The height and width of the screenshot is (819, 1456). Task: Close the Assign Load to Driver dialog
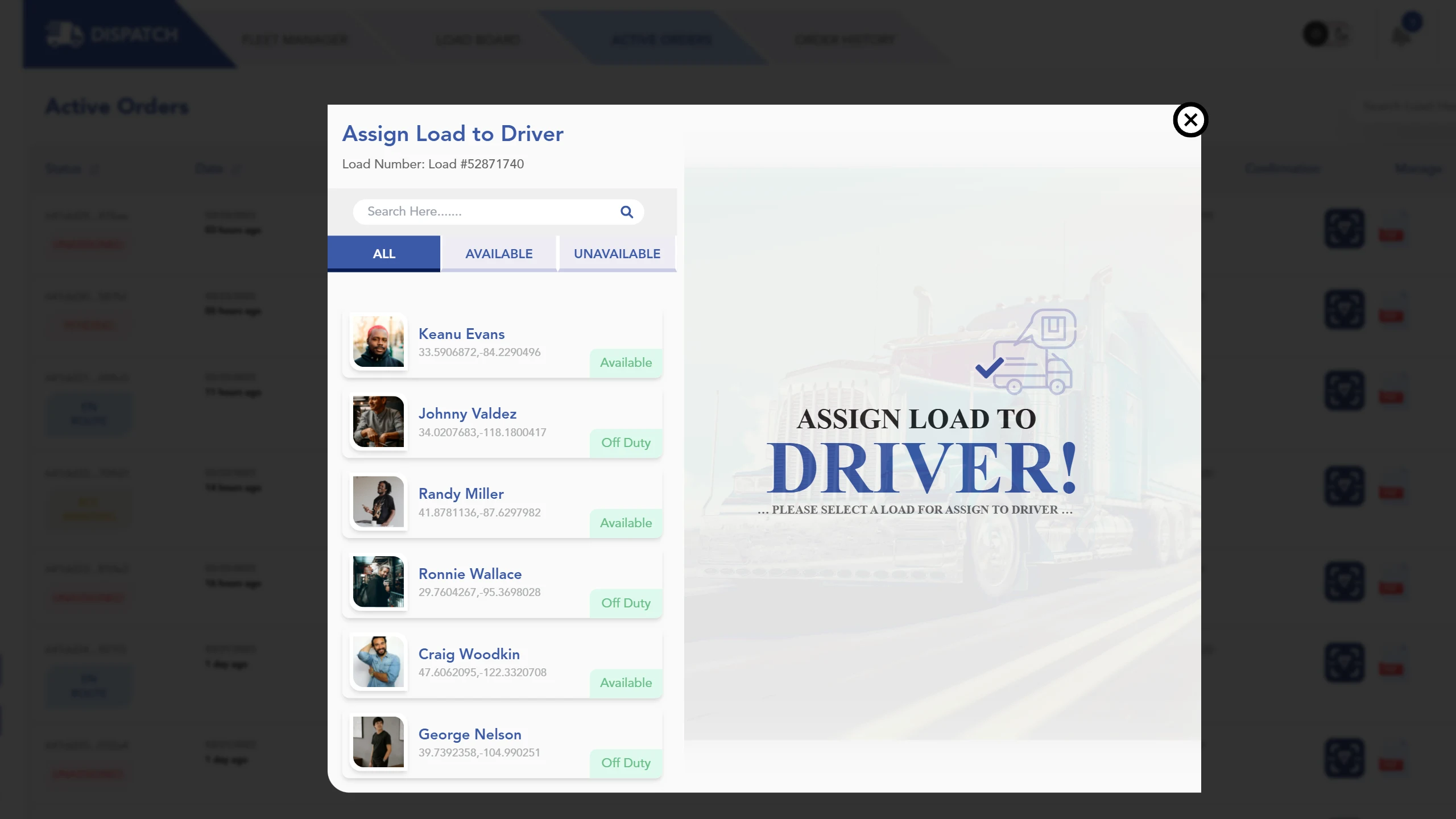tap(1190, 120)
